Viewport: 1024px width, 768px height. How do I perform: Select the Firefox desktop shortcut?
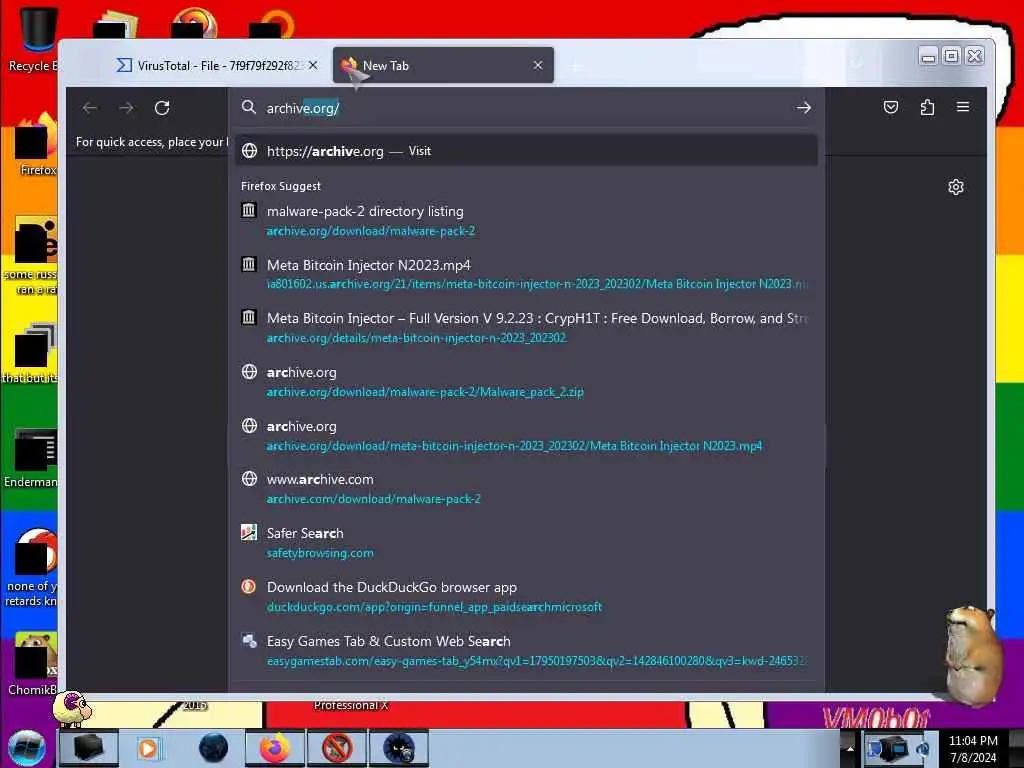36,147
